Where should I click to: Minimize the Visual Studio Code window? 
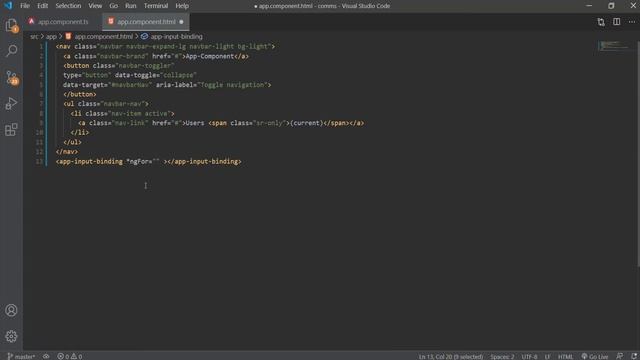point(589,6)
